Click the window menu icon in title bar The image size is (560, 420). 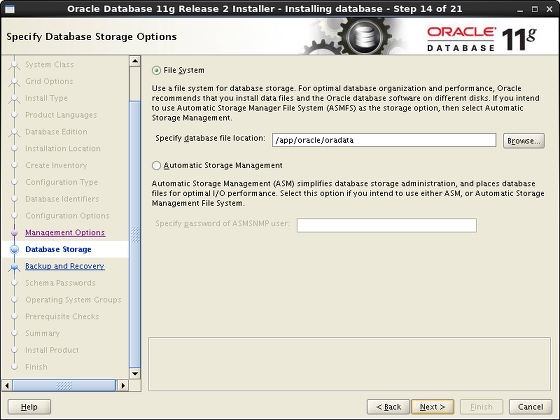pos(10,9)
